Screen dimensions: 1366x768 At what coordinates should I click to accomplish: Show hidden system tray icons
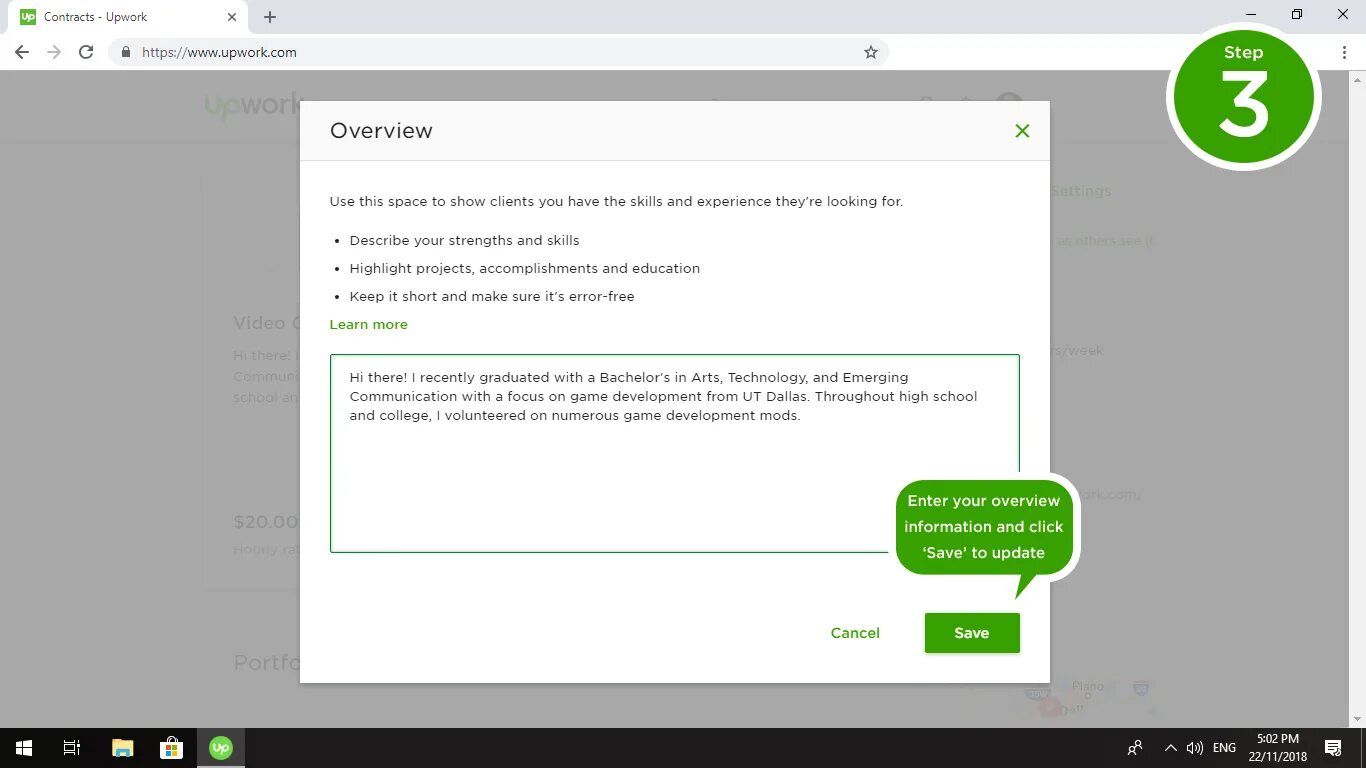pyautogui.click(x=1170, y=748)
